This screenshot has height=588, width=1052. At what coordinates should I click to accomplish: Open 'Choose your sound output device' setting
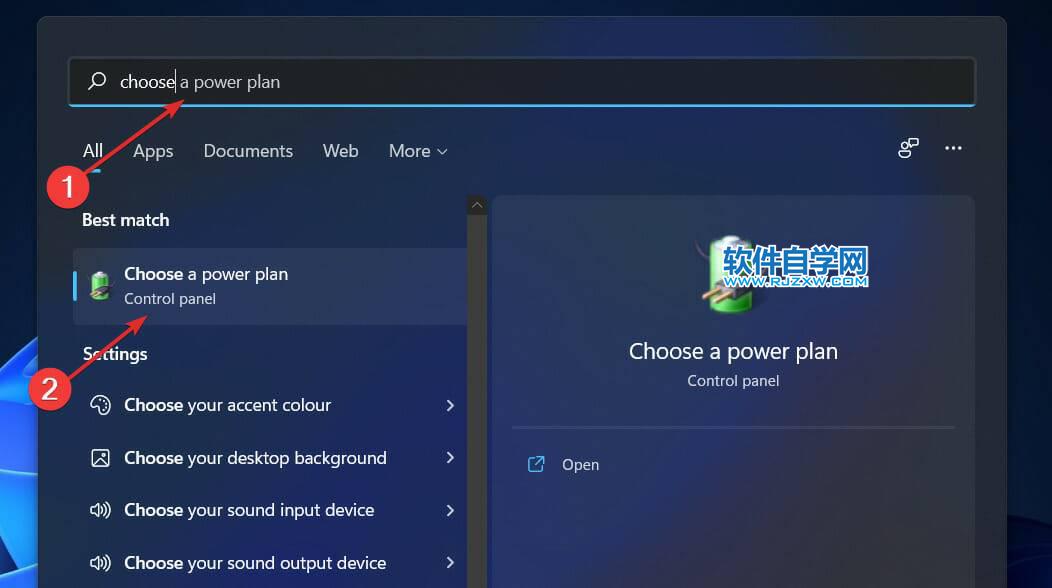pos(270,562)
